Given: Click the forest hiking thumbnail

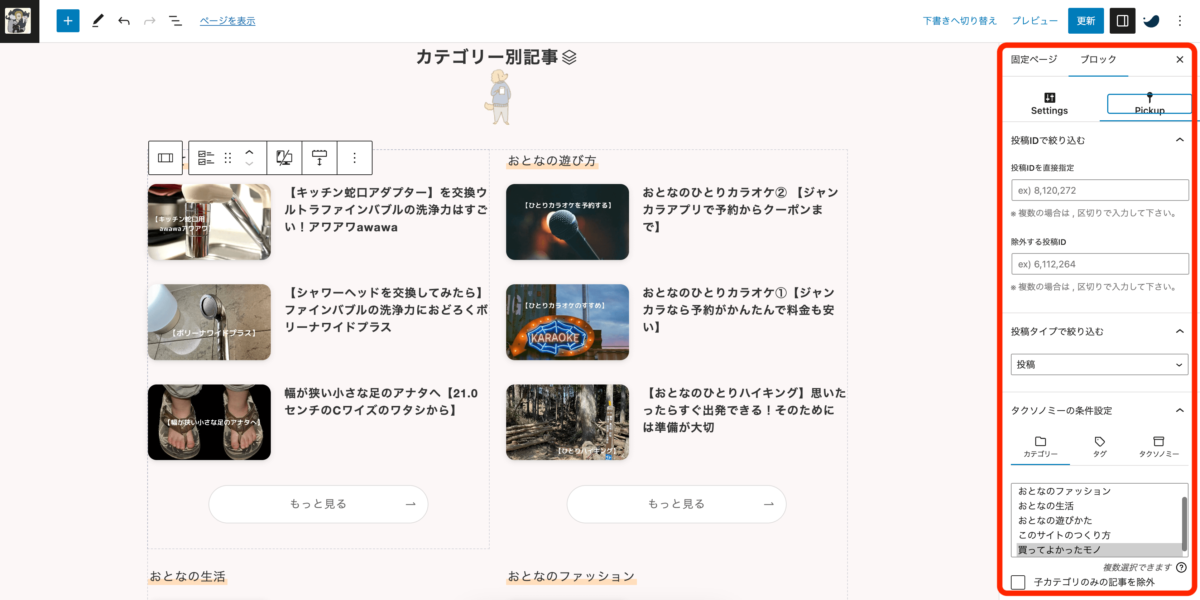Looking at the screenshot, I should (x=567, y=422).
